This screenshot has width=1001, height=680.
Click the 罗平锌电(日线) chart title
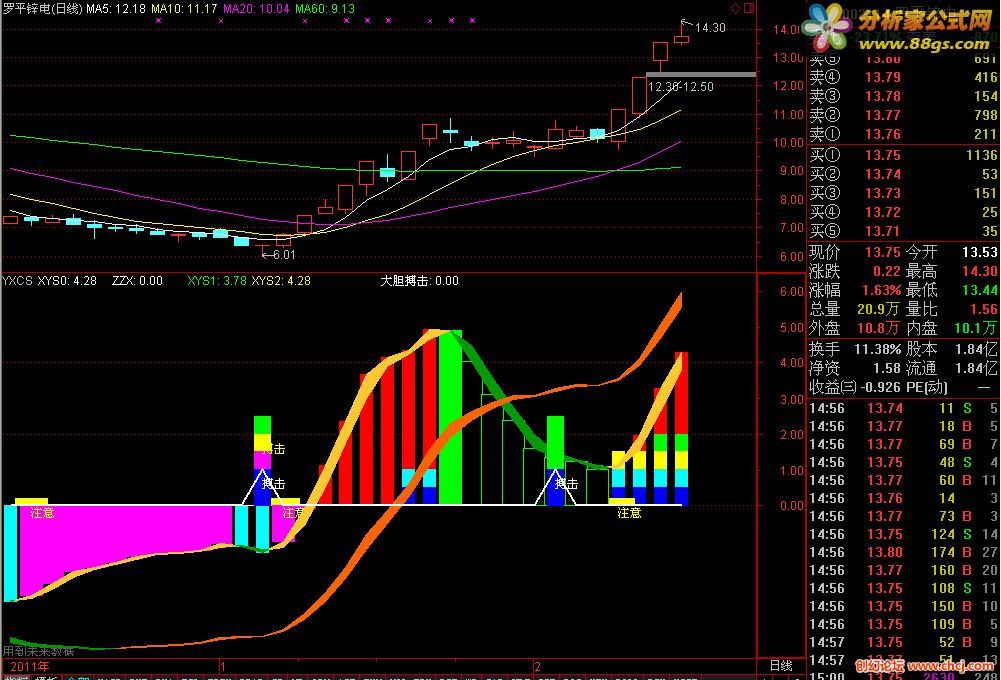[x=42, y=8]
